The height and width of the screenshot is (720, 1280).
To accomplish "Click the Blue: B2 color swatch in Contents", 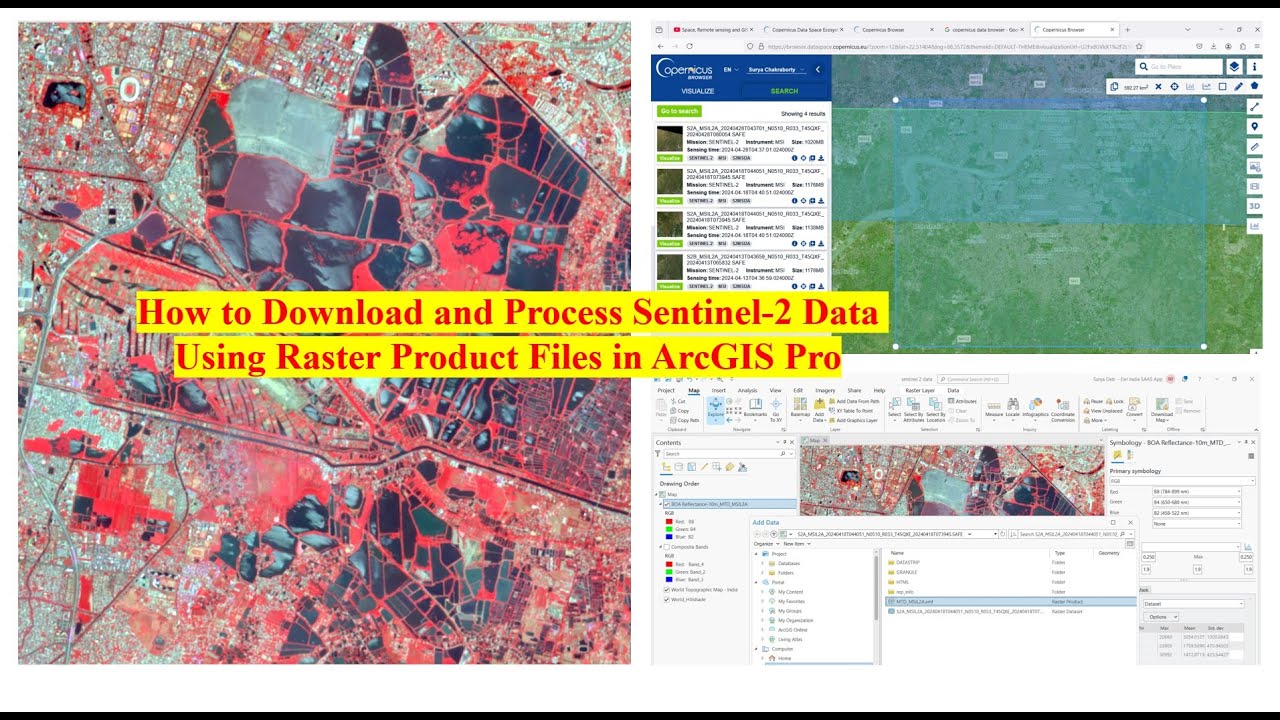I will click(669, 537).
